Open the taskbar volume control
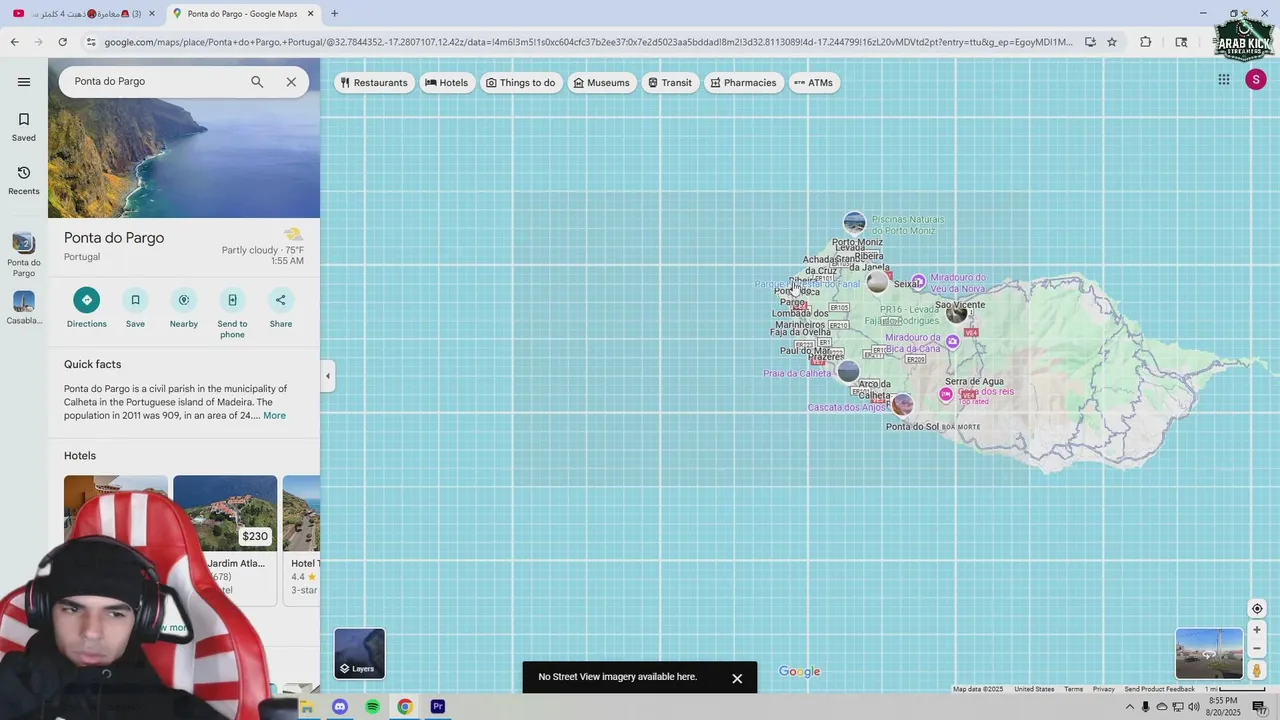This screenshot has height=720, width=1280. click(1194, 707)
